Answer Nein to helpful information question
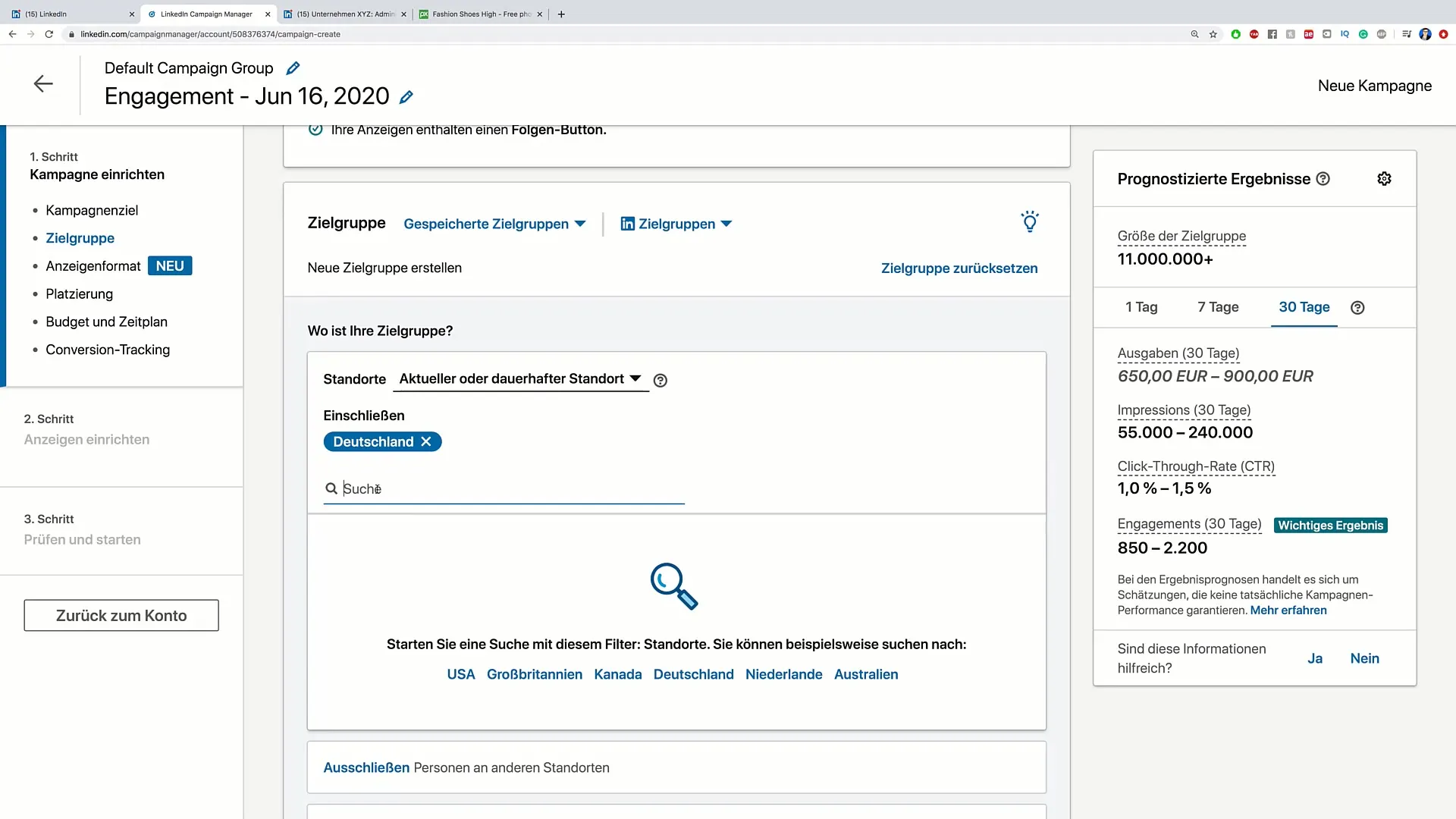The width and height of the screenshot is (1456, 819). (1364, 658)
